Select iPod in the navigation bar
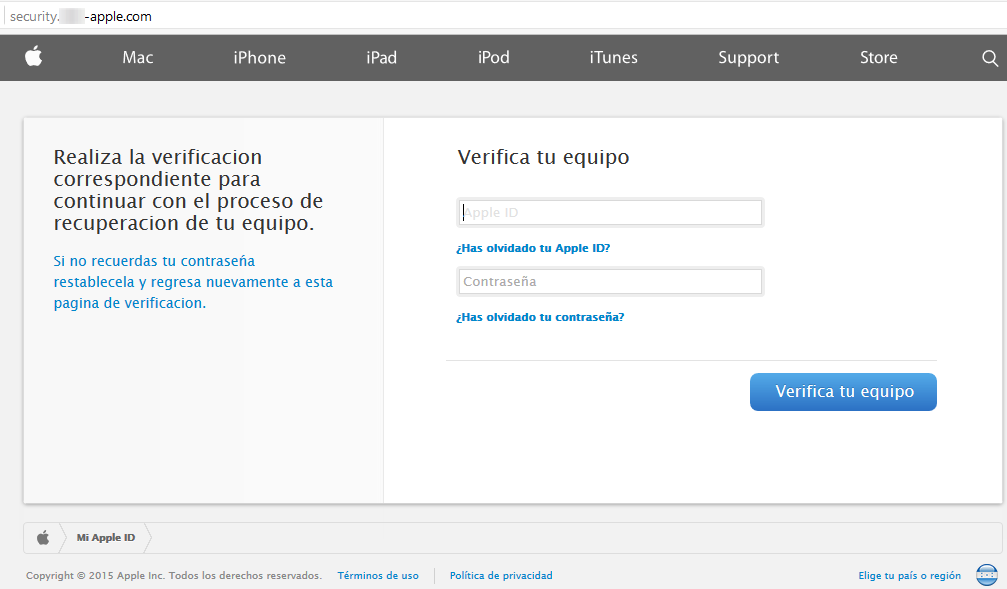The image size is (1007, 589). coord(493,57)
